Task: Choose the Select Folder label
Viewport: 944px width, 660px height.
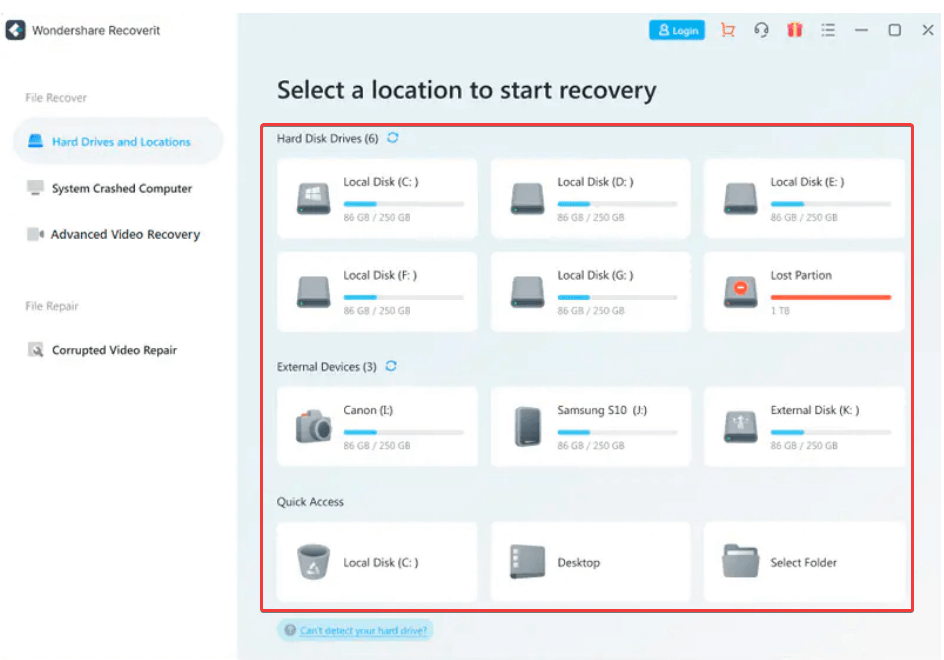Action: point(804,562)
